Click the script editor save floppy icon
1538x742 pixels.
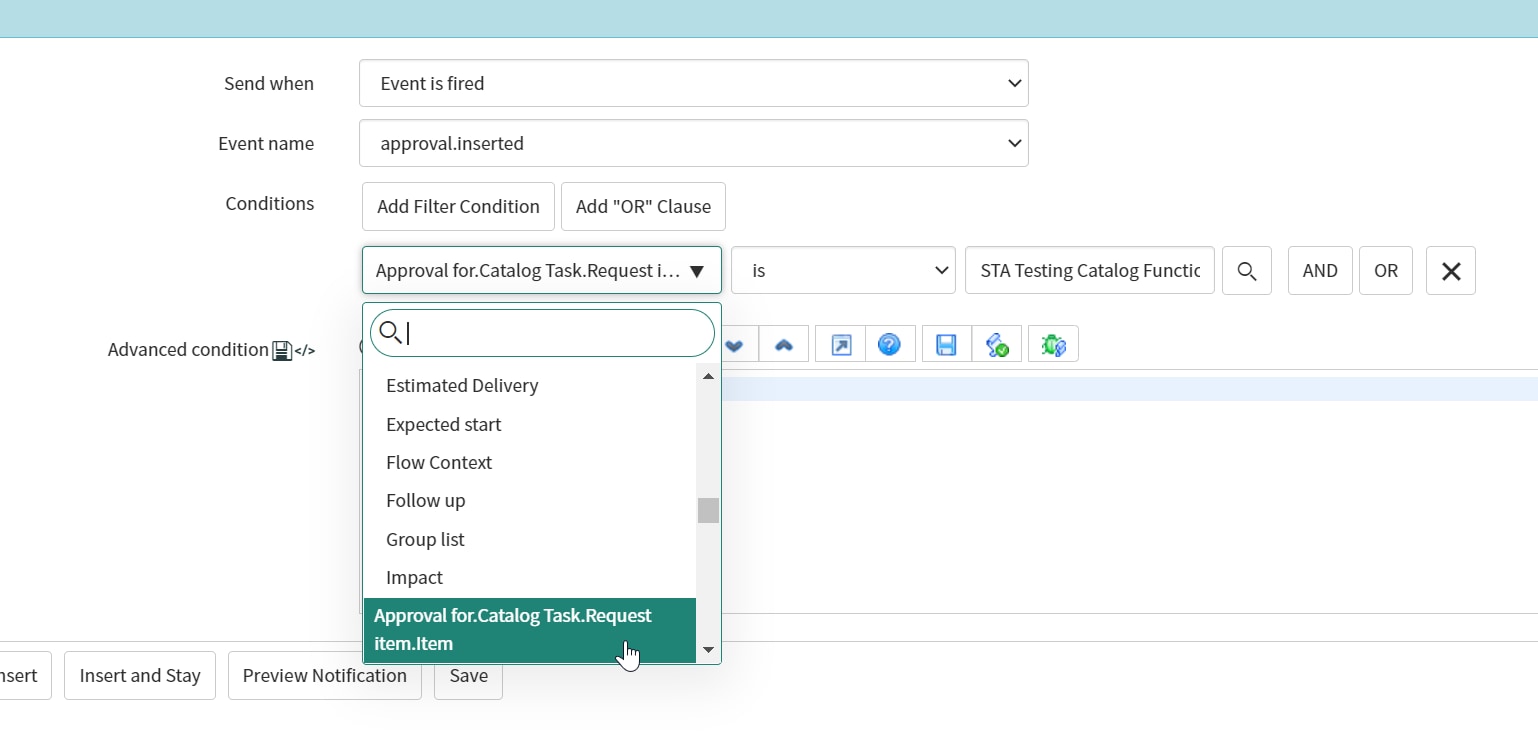pos(946,345)
